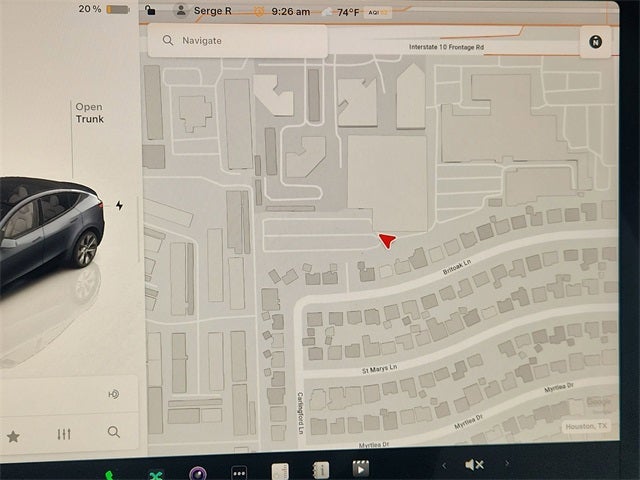640x480 pixels.
Task: Open the climate fan control
Action: tap(156, 474)
